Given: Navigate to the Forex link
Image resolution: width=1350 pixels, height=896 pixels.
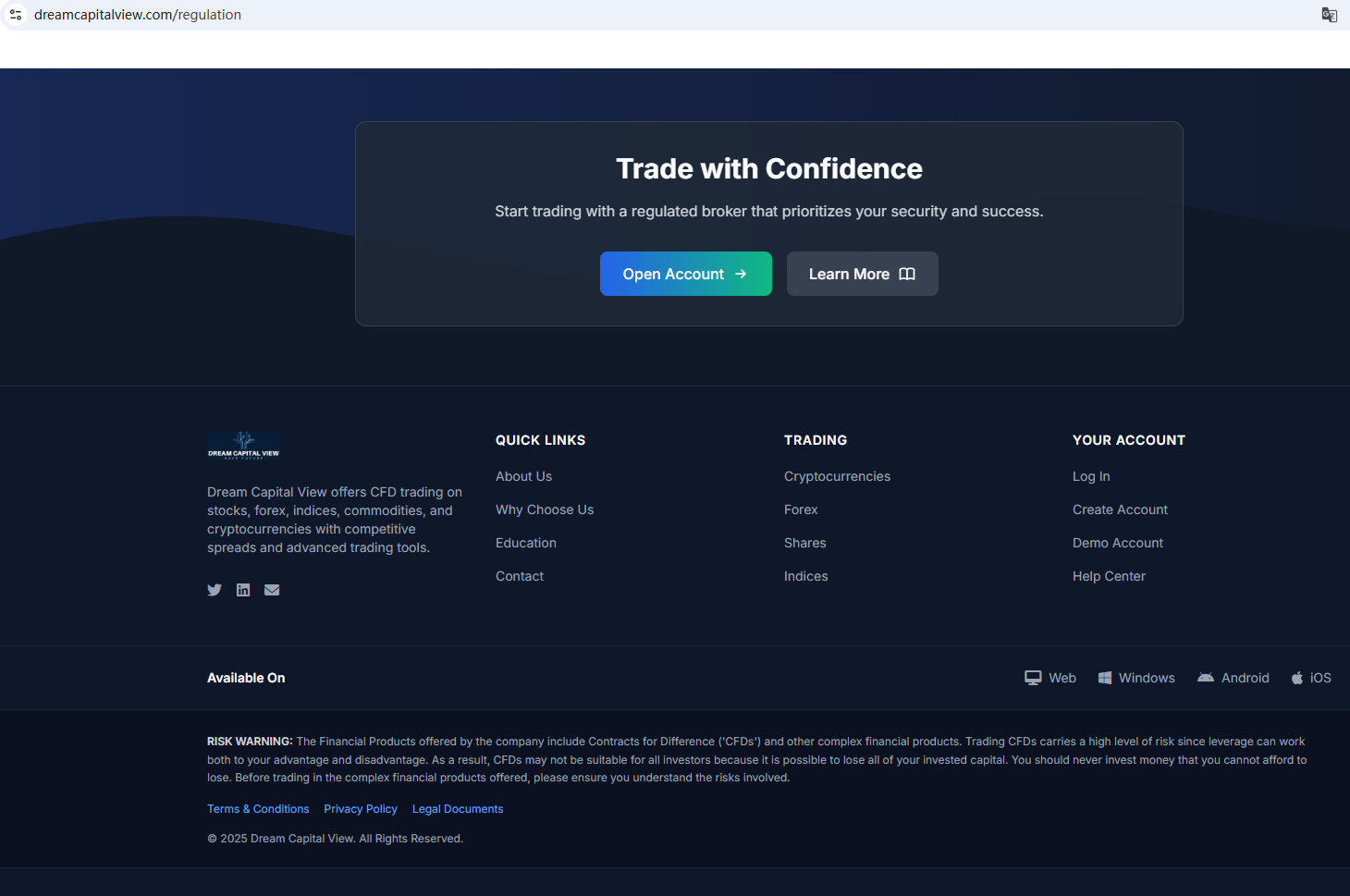Looking at the screenshot, I should tap(801, 509).
